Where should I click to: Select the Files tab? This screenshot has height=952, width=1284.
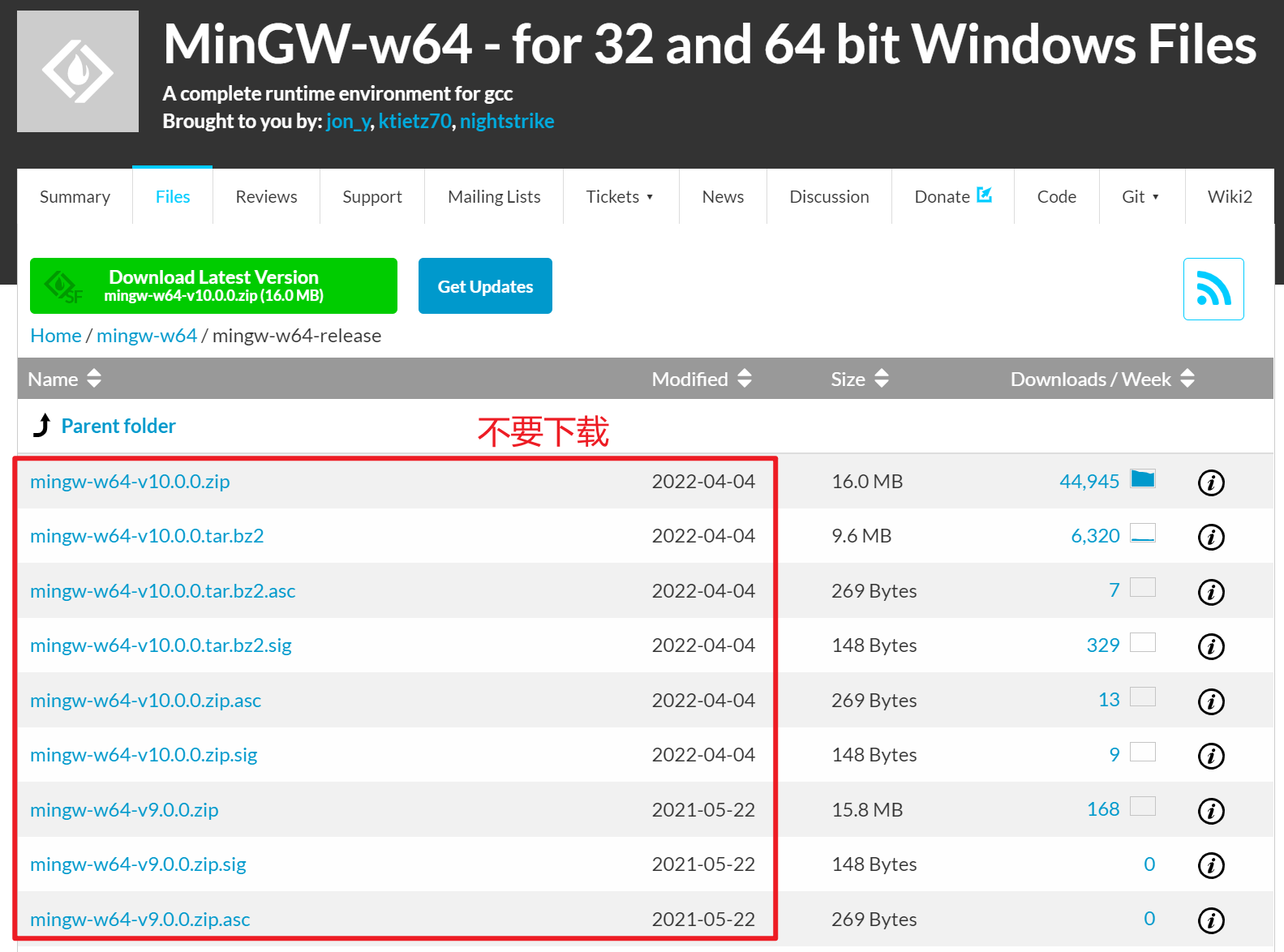click(173, 196)
